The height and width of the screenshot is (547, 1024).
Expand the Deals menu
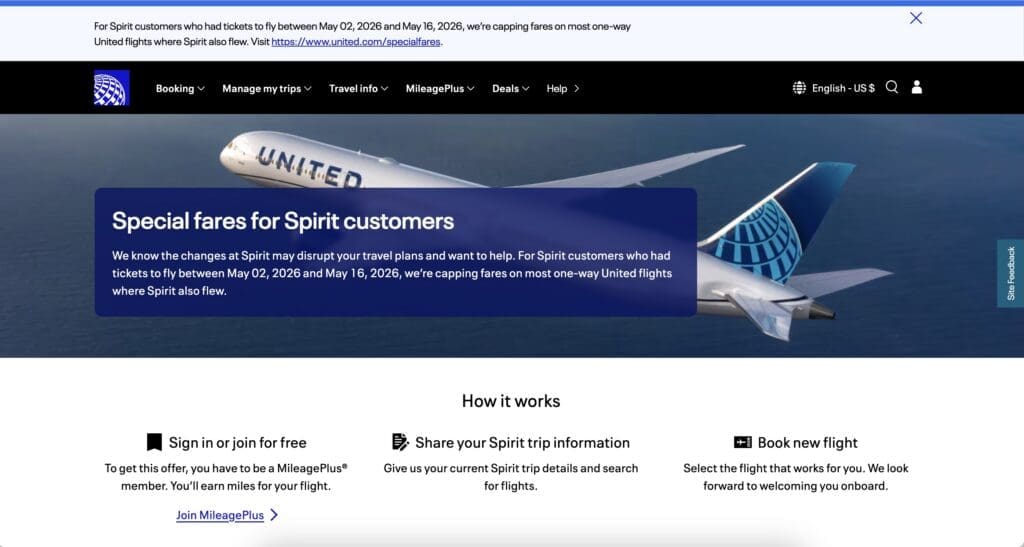click(511, 89)
